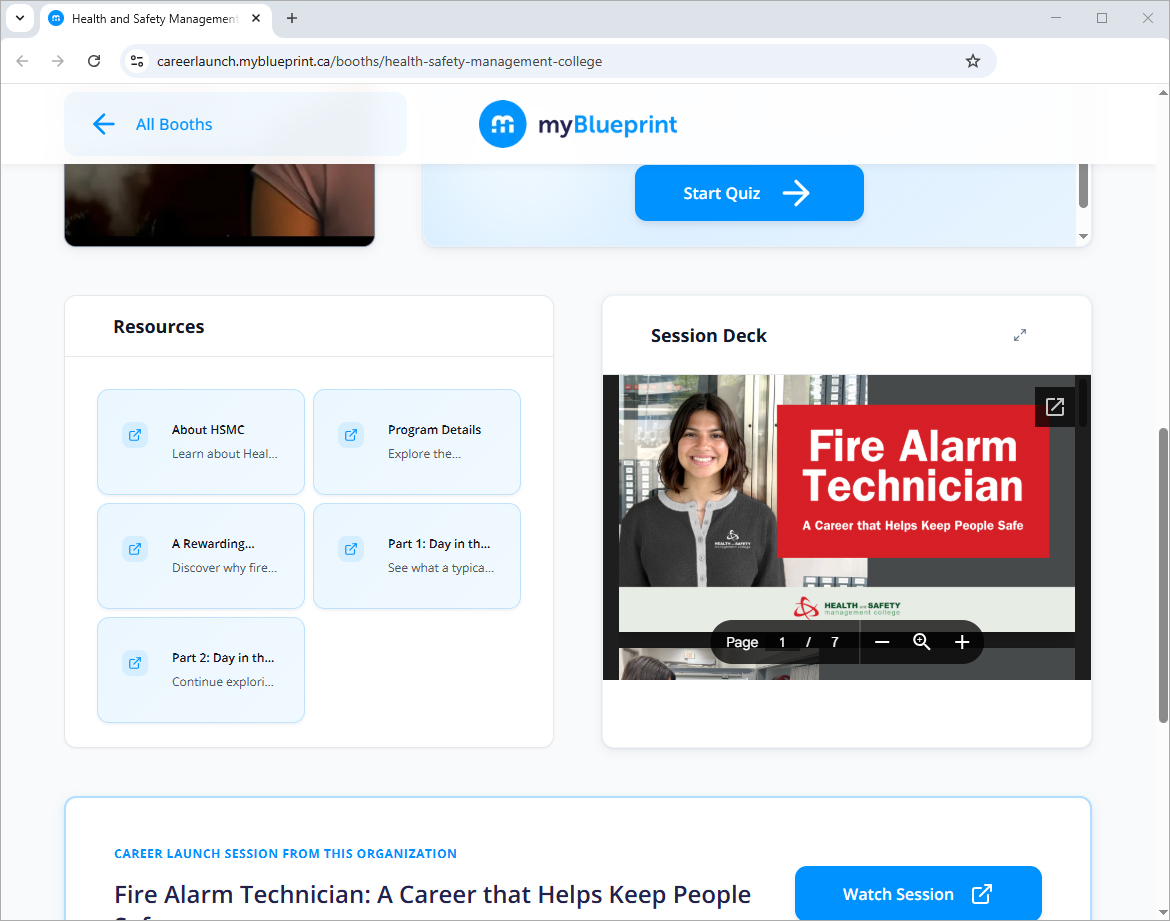1170x921 pixels.
Task: Click the Watch Session button
Action: click(917, 894)
